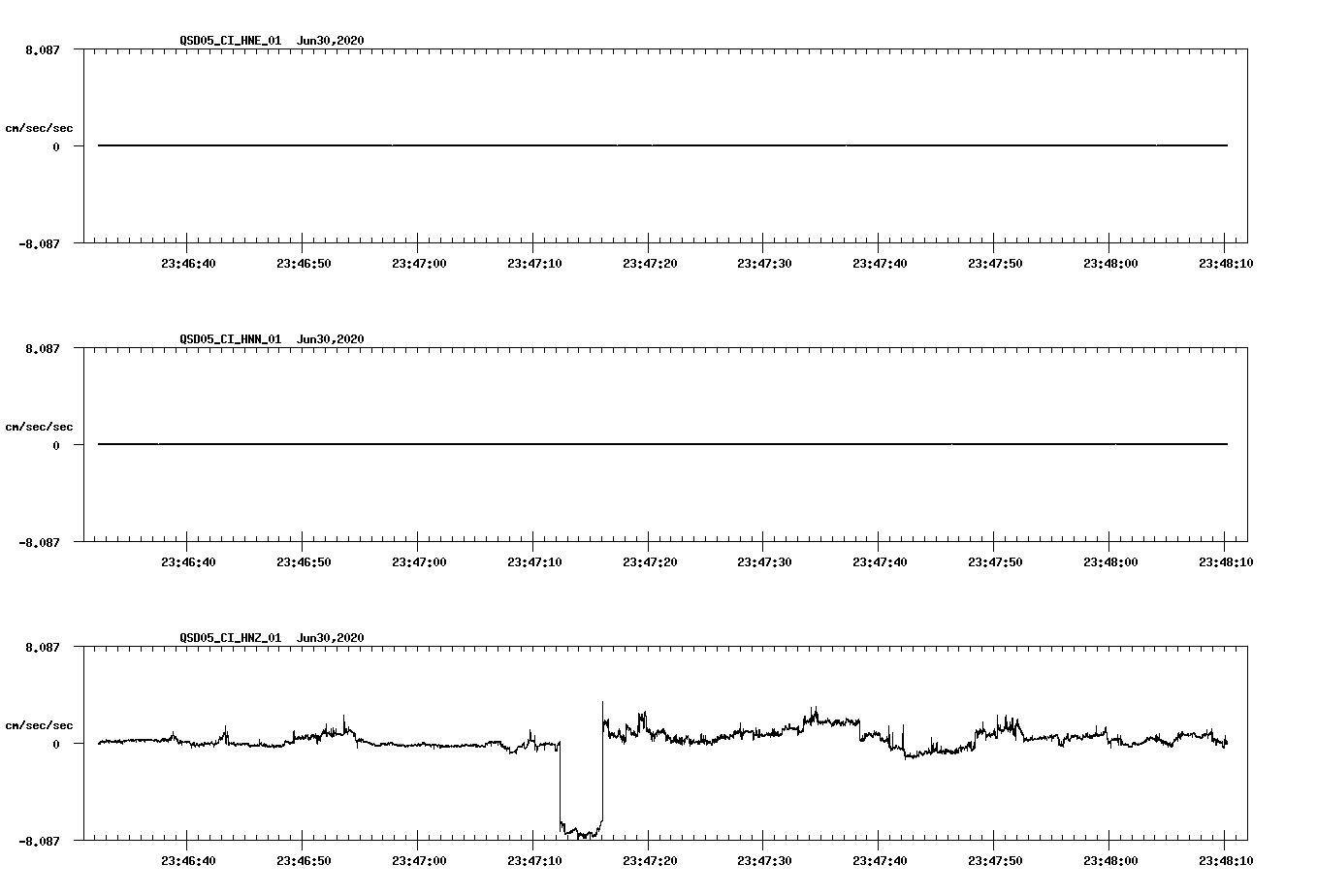Click the 23:47:20 time label under HNE plot
The height and width of the screenshot is (896, 1317).
650,263
